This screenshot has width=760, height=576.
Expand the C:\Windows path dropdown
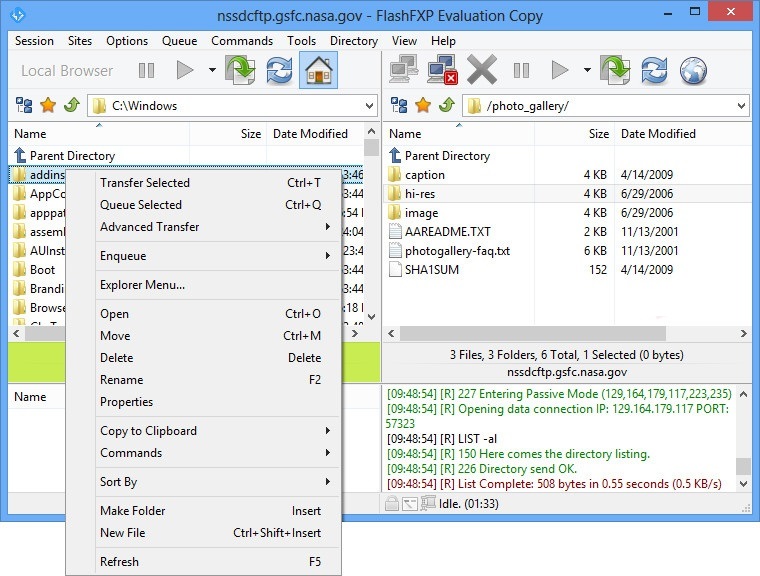[x=369, y=106]
